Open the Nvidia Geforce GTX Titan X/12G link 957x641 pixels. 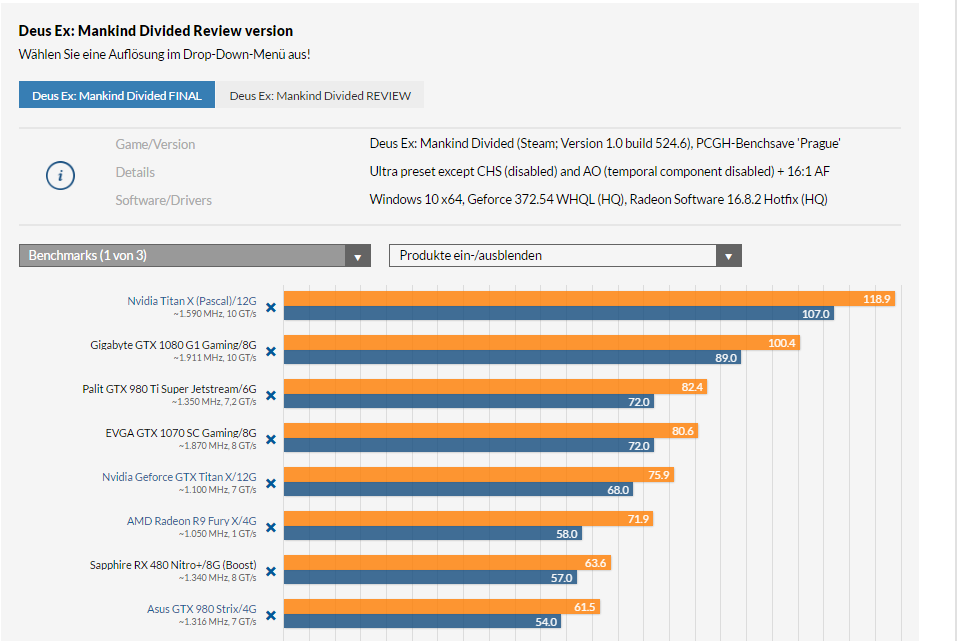[x=179, y=477]
